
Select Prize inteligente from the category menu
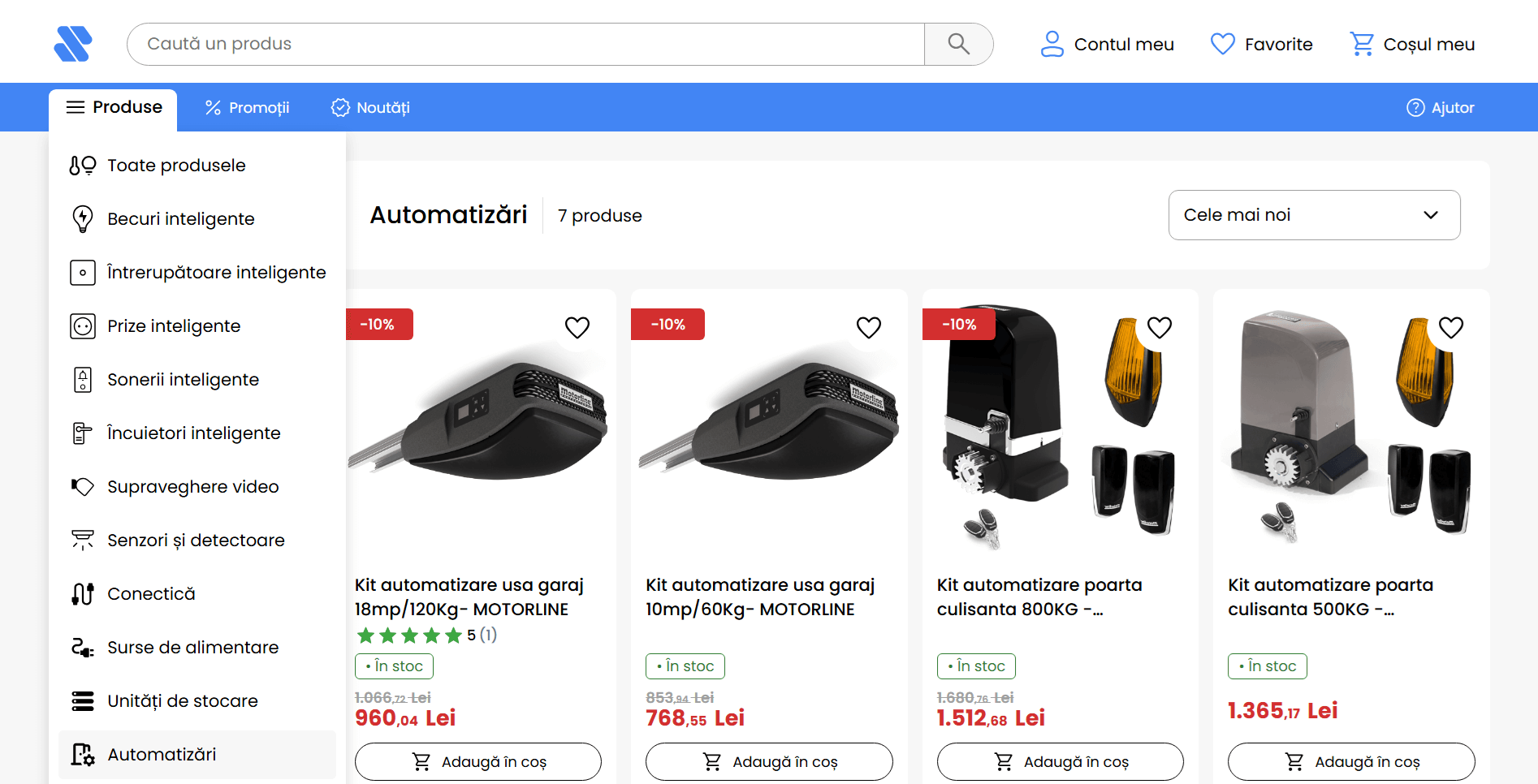[x=174, y=326]
